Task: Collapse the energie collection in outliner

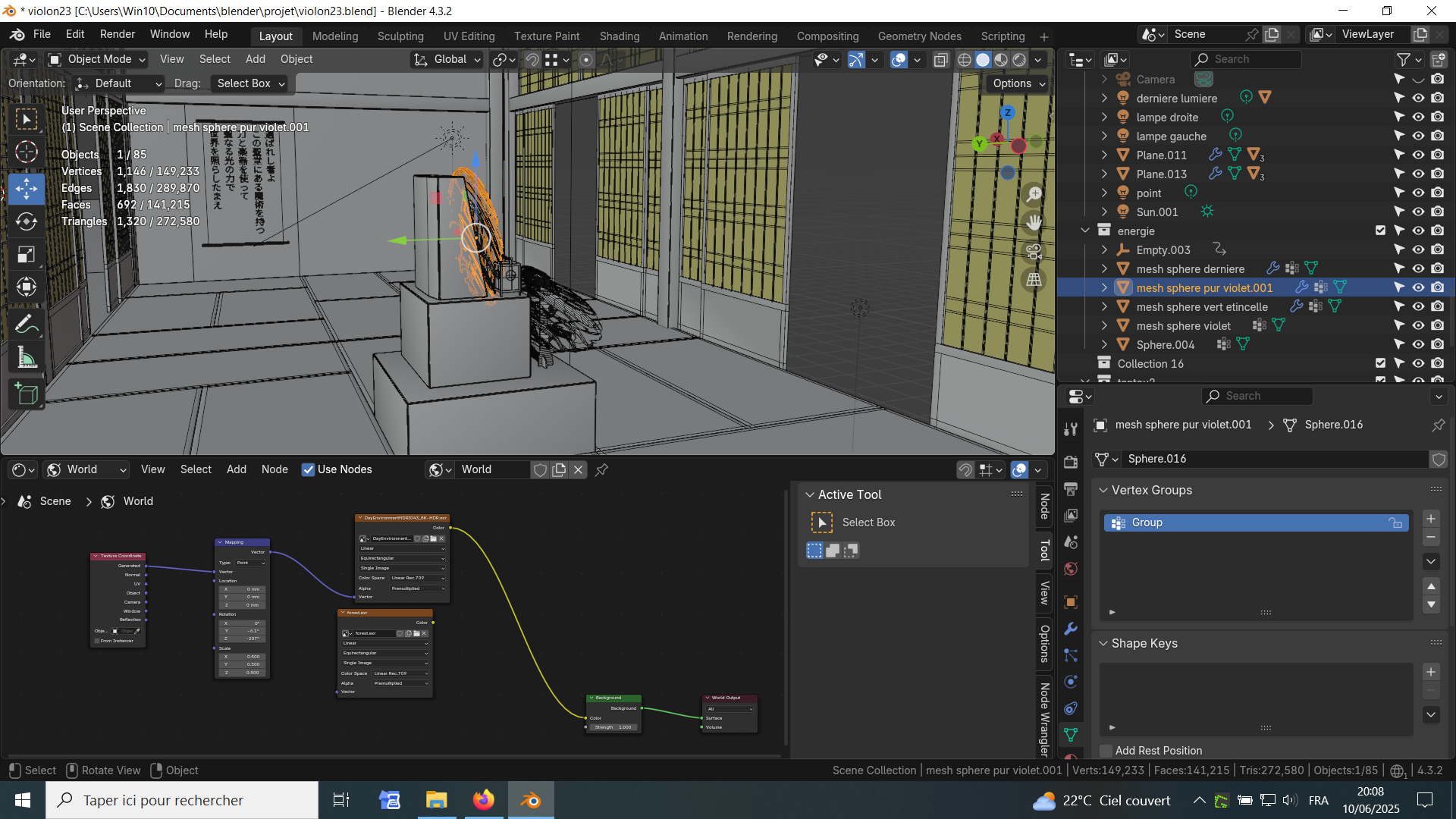Action: (x=1085, y=231)
